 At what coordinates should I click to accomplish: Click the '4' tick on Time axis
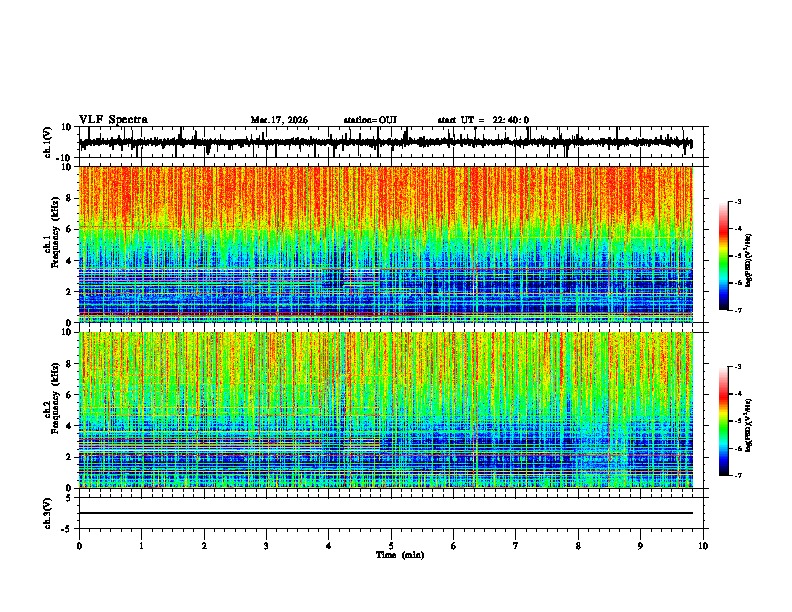pos(329,546)
